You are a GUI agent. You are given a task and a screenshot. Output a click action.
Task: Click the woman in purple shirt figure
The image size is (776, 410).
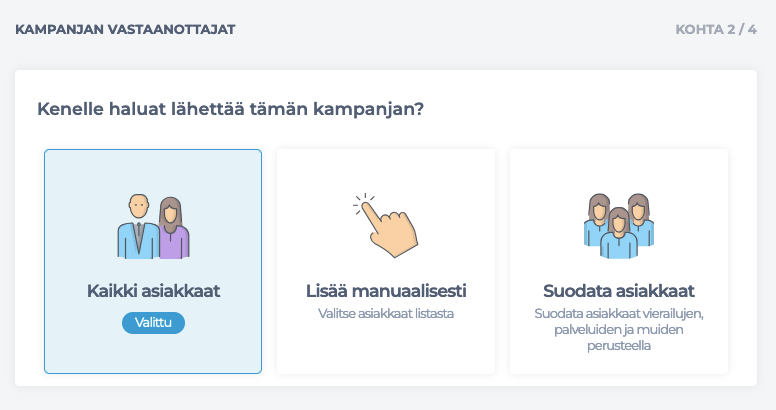click(x=173, y=228)
